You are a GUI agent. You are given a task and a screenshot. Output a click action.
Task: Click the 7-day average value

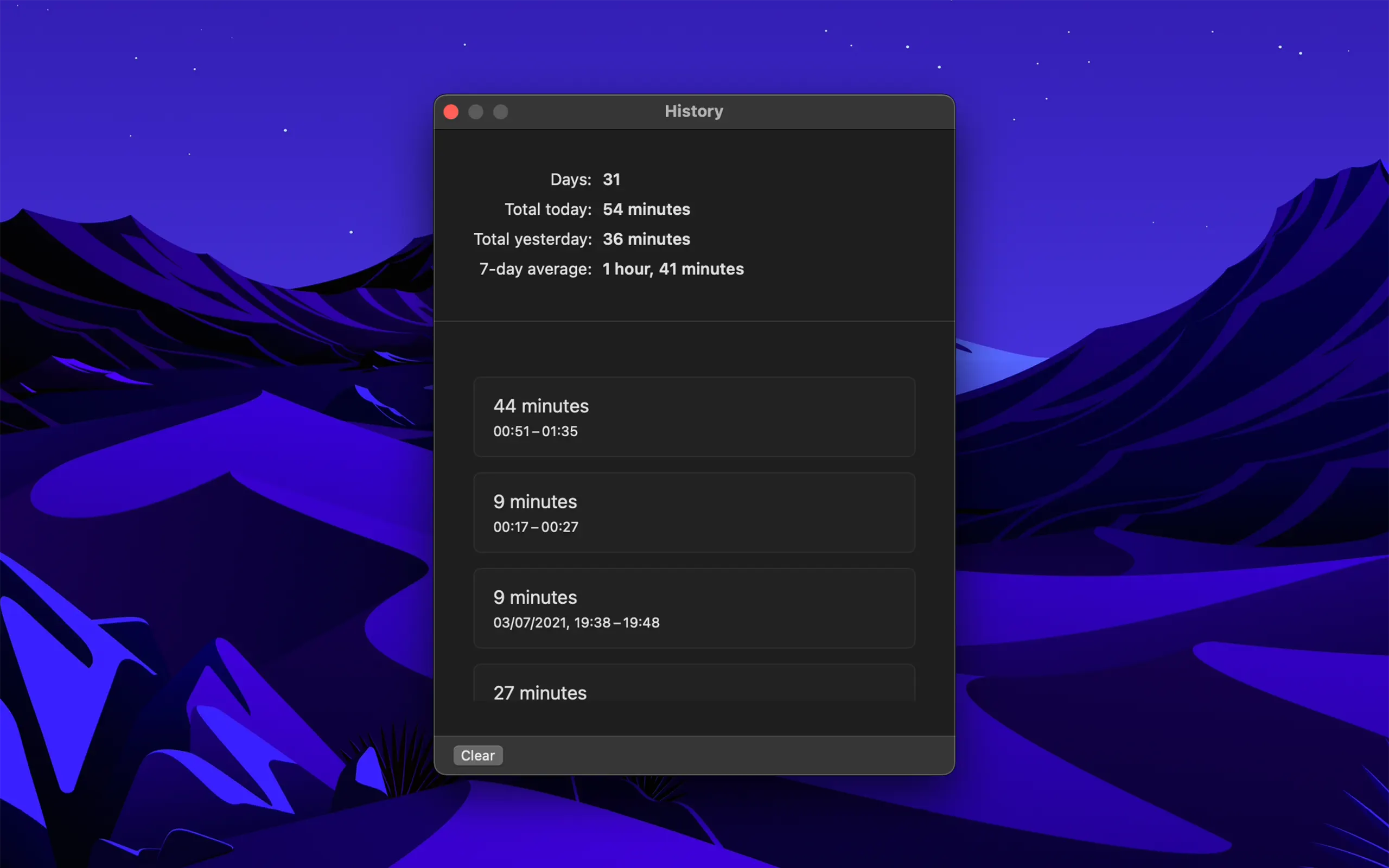673,269
